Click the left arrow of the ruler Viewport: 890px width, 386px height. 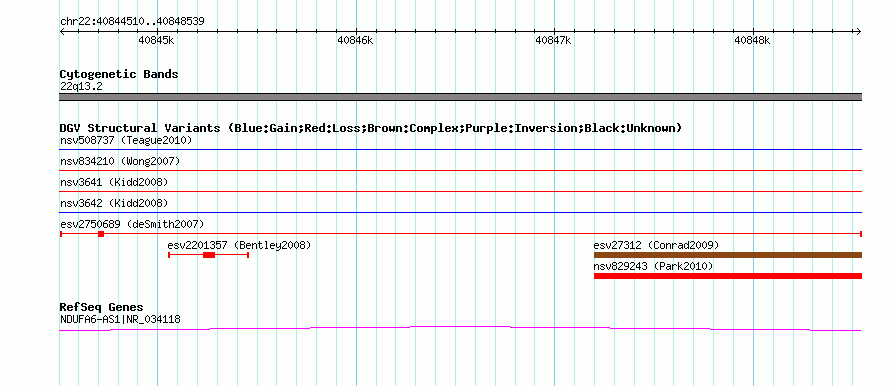[62, 31]
